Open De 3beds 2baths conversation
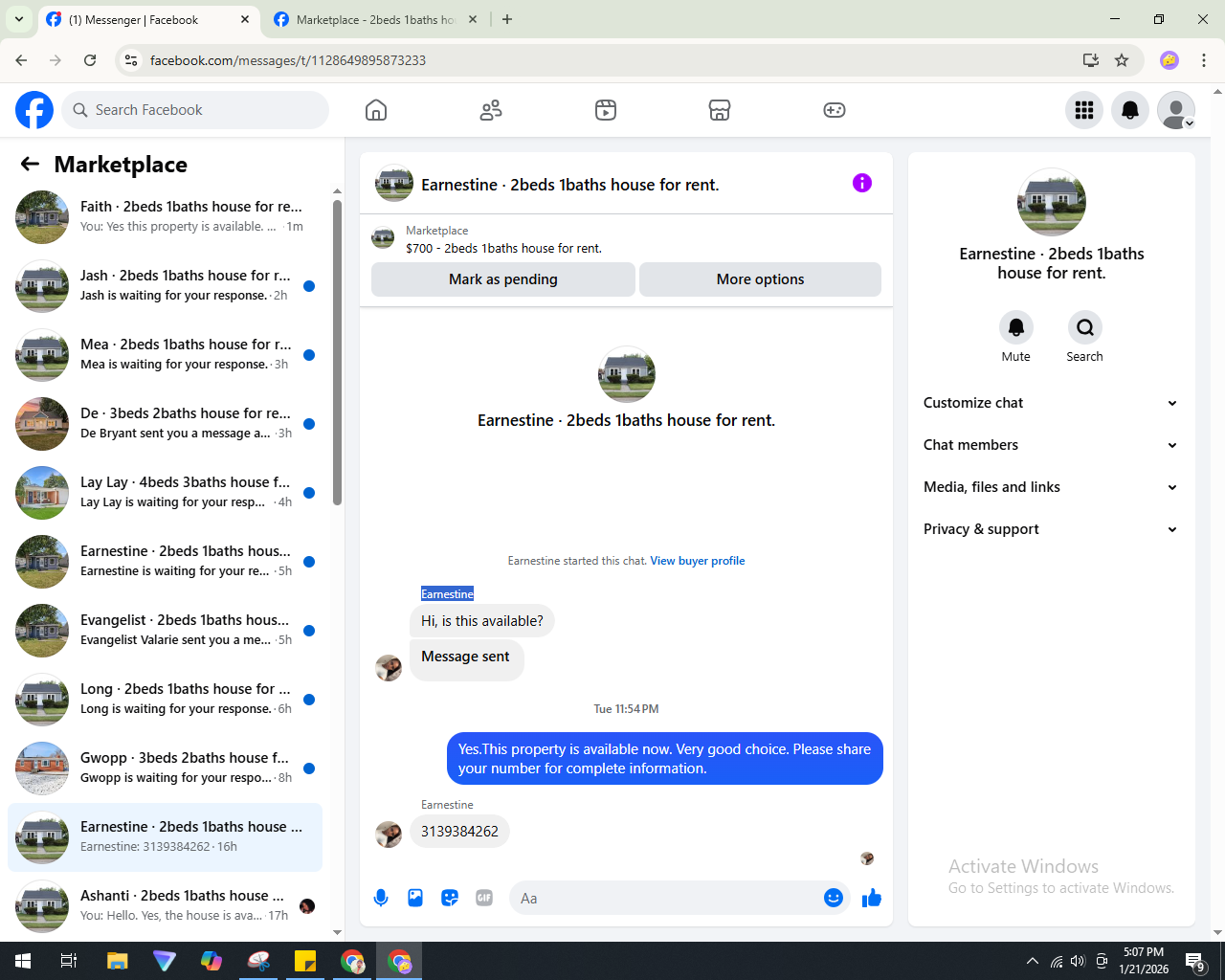 click(165, 424)
